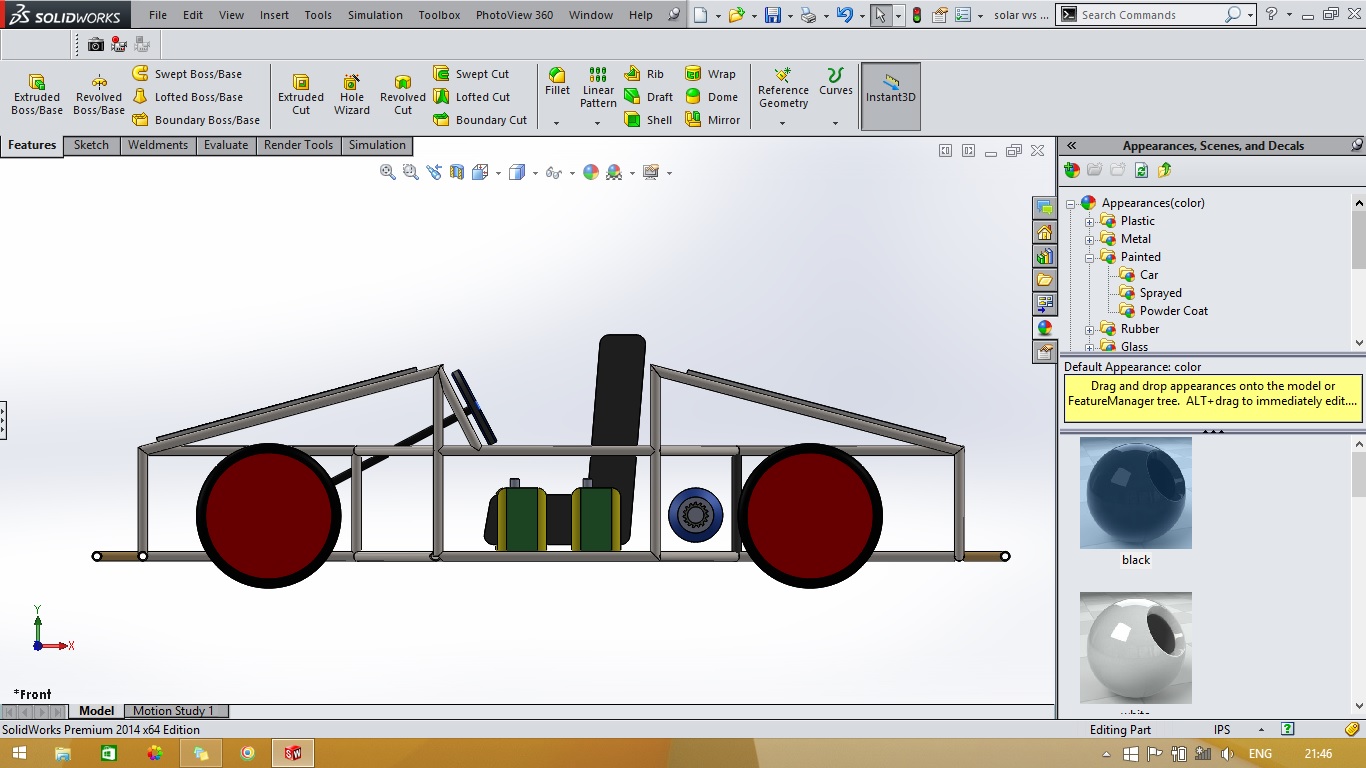Select Boundary Boss/Base feature

pyautogui.click(x=196, y=120)
